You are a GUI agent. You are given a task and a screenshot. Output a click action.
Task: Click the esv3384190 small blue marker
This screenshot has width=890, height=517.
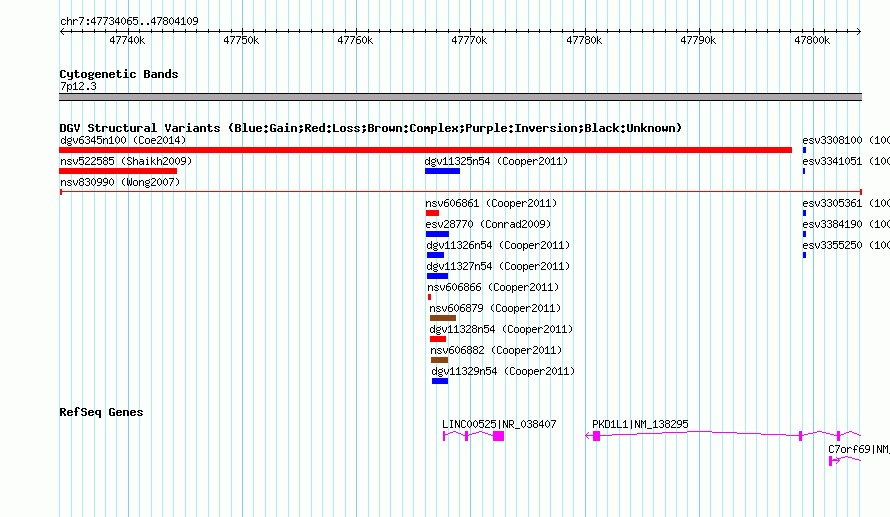tap(804, 234)
